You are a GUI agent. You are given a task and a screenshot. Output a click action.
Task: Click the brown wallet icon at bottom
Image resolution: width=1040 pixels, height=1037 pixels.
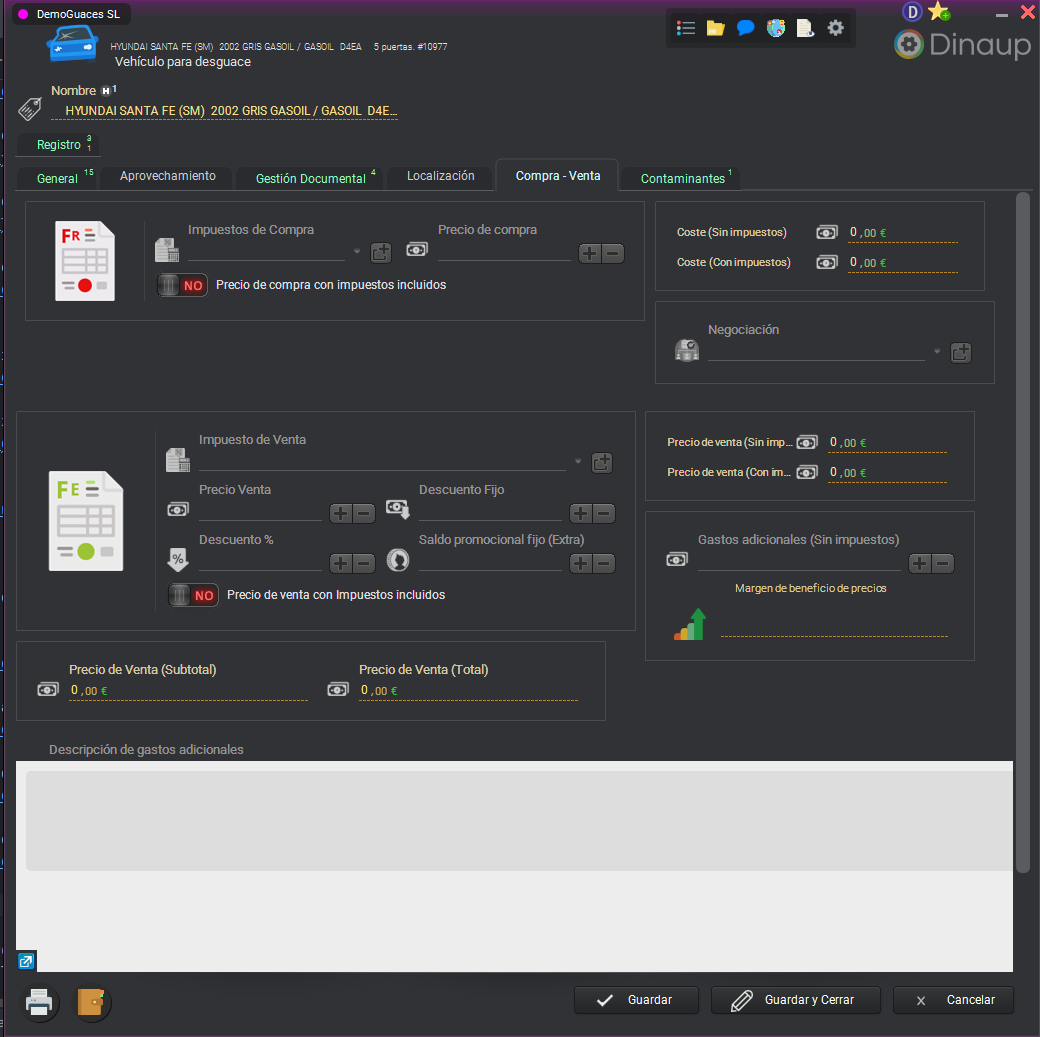(x=92, y=1002)
